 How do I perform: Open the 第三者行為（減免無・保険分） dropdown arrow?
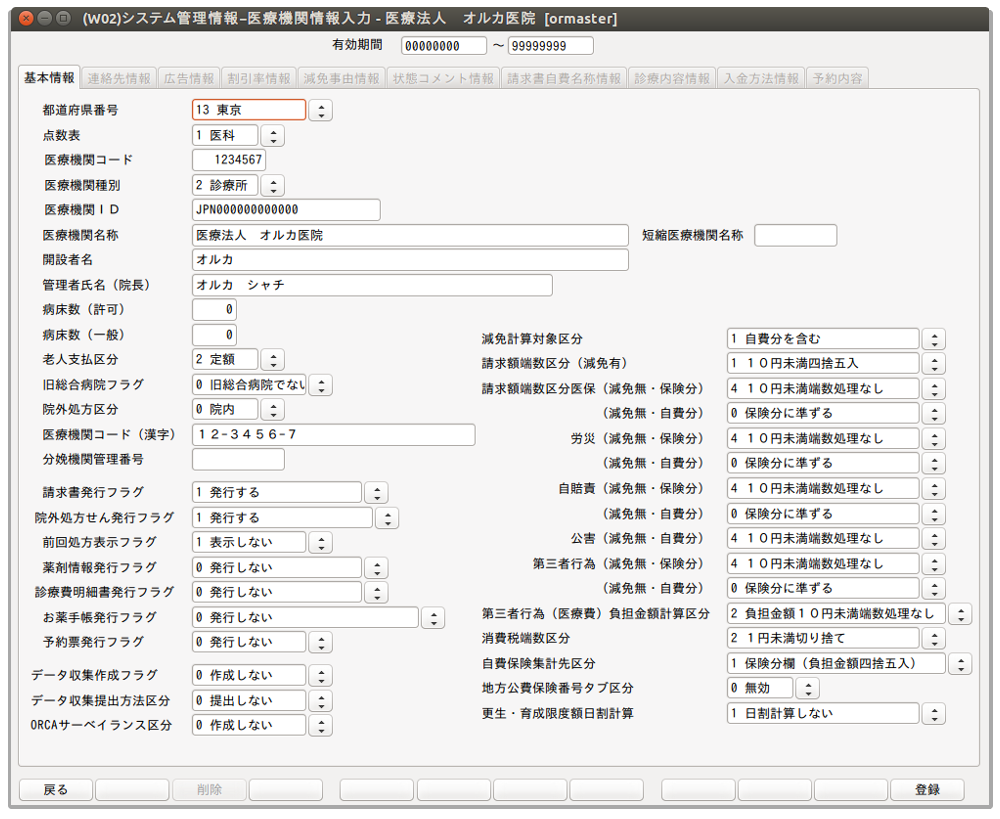pyautogui.click(x=934, y=564)
